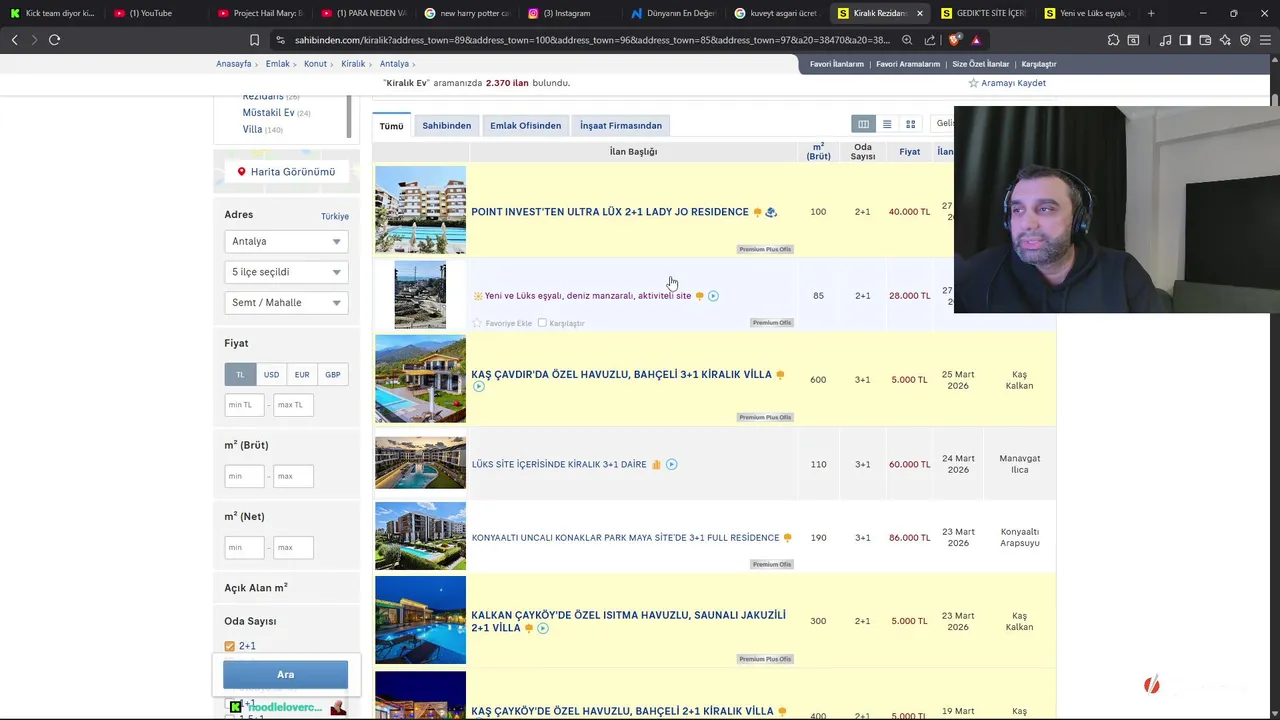Screen dimensions: 1280x720
Task: Open Harita Görünümü map view button
Action: [286, 172]
